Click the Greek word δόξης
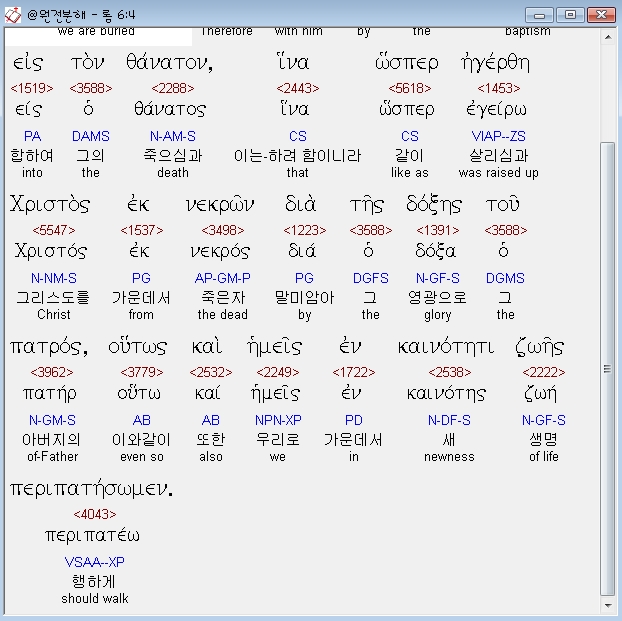The image size is (622, 621). coord(434,205)
